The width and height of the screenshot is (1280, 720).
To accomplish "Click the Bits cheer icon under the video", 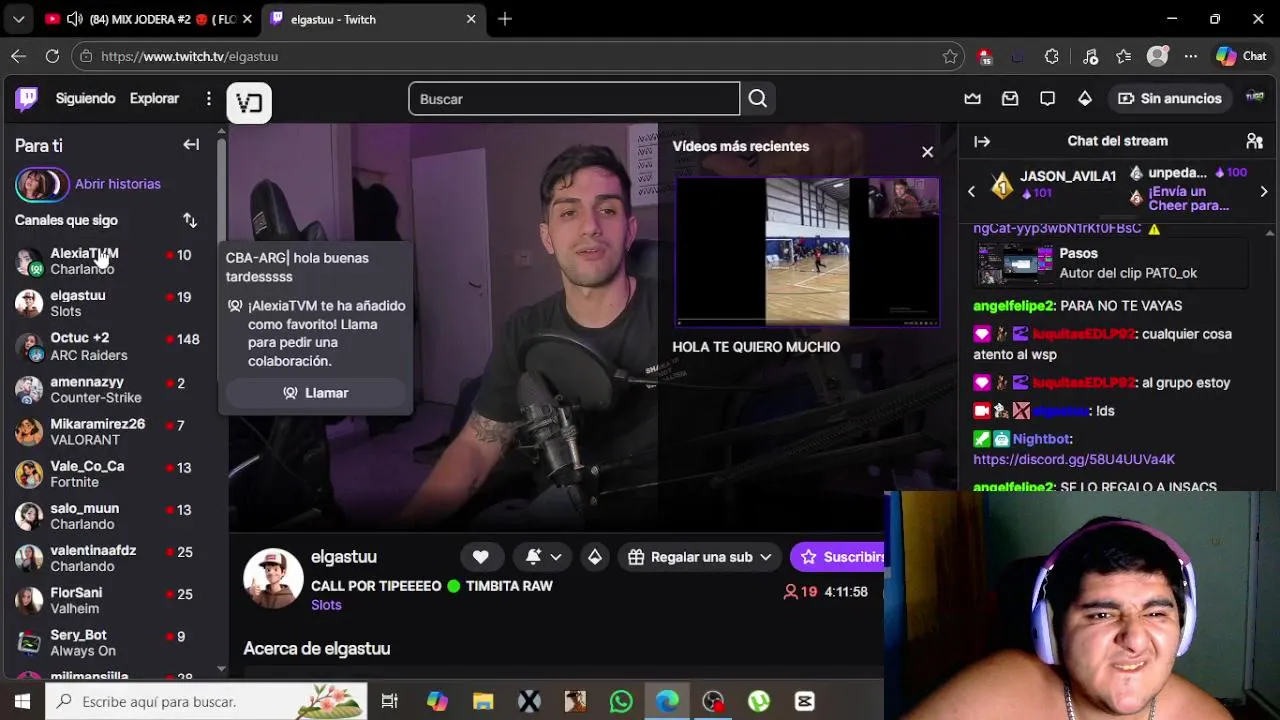I will click(595, 557).
